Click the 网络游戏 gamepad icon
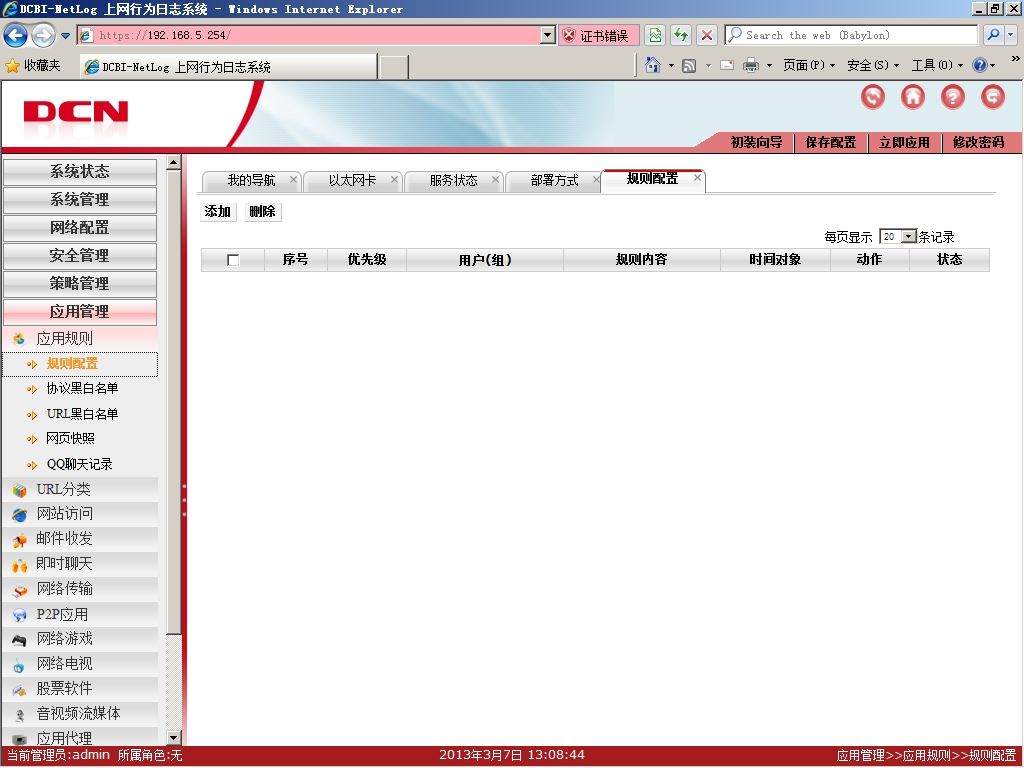Viewport: 1024px width, 768px height. point(19,639)
